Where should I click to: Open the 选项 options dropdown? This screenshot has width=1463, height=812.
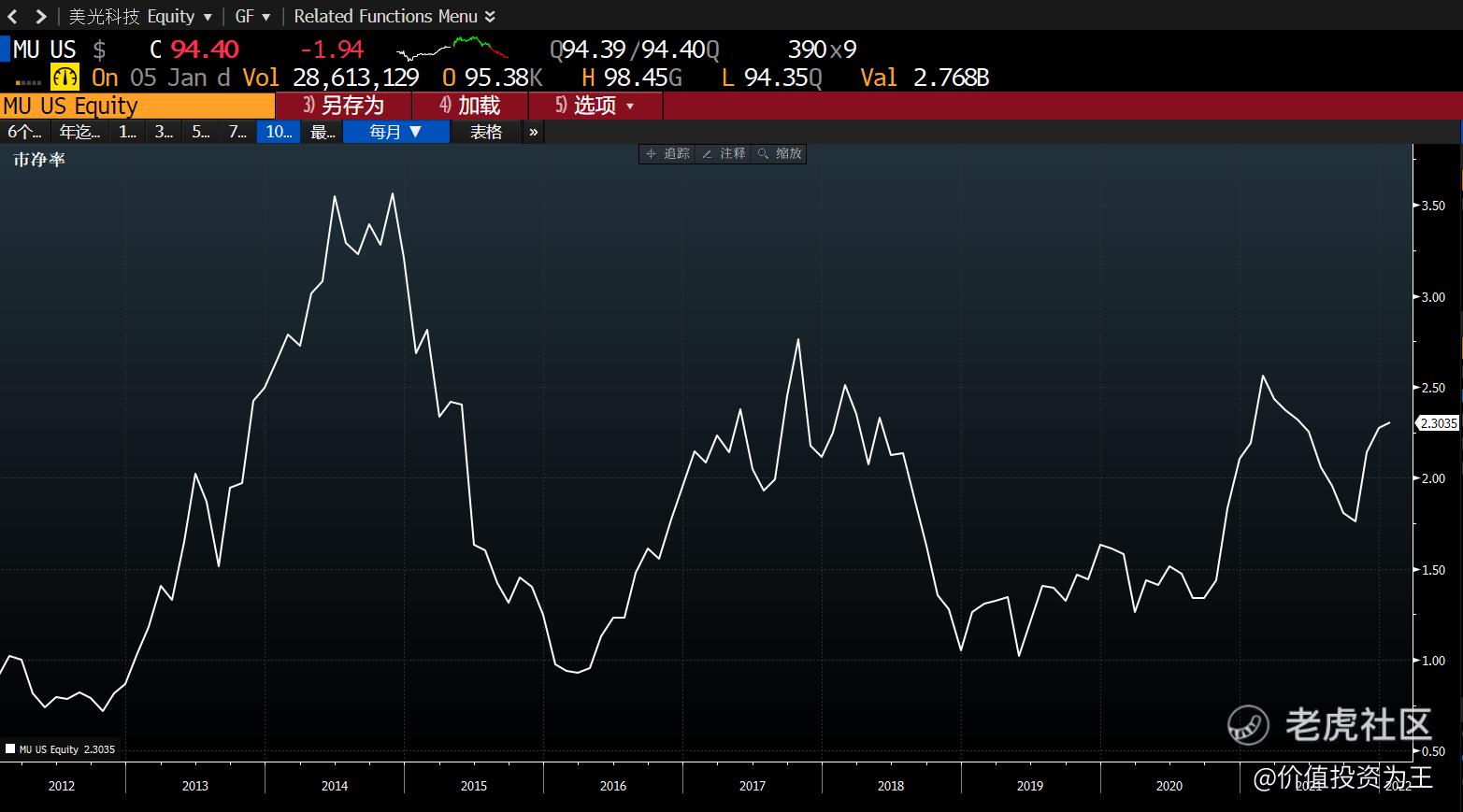(x=596, y=106)
